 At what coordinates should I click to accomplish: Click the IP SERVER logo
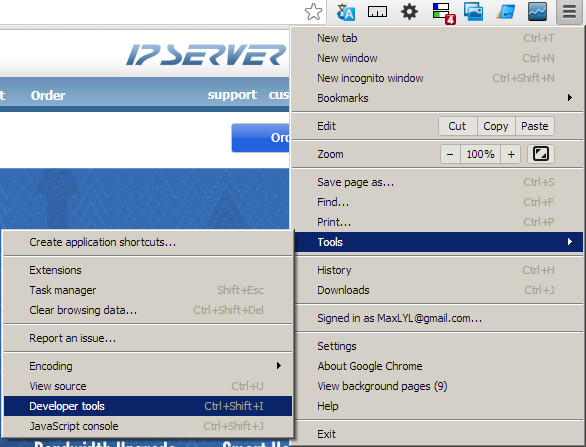[x=206, y=55]
